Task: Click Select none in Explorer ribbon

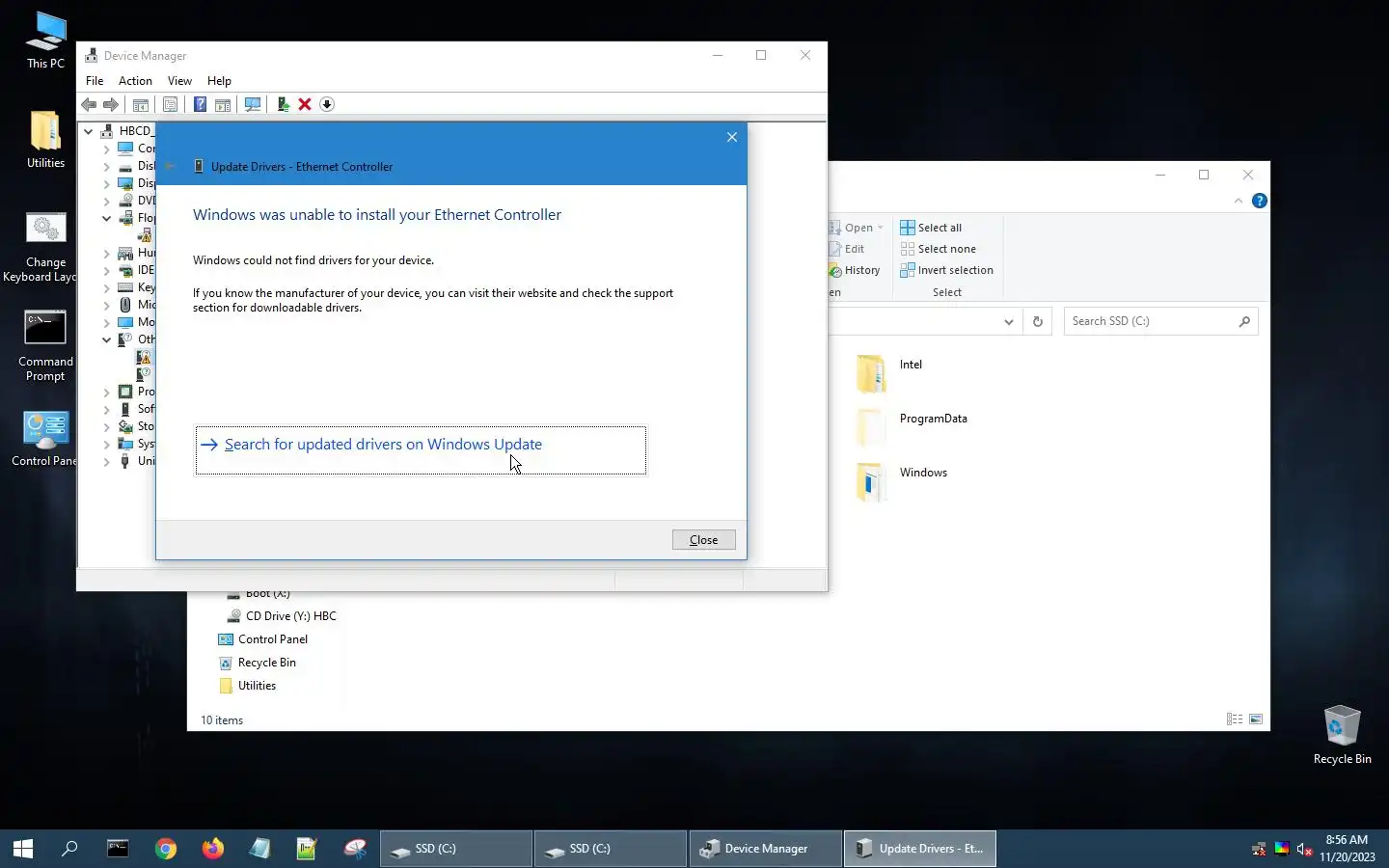Action: coord(938,249)
